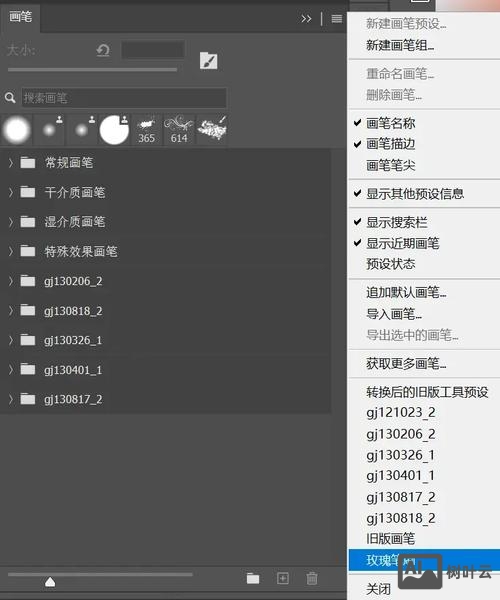Click the 干介质画笔 folder icon

point(28,192)
